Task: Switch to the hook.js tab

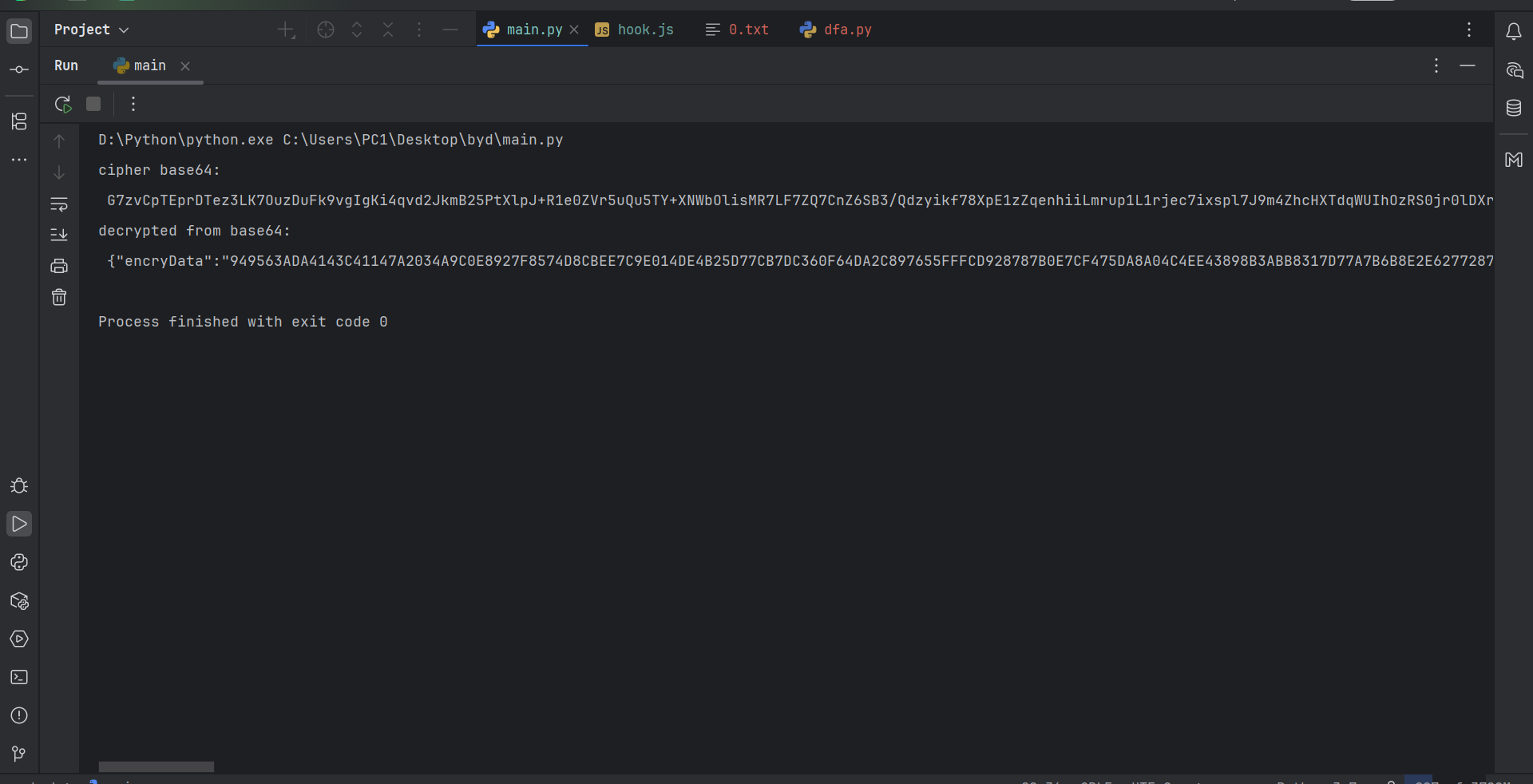Action: click(x=635, y=30)
